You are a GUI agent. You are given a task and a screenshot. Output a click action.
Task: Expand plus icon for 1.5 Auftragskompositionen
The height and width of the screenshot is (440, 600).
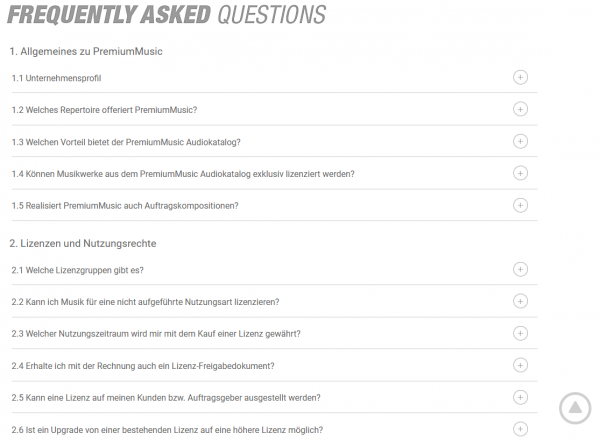520,205
